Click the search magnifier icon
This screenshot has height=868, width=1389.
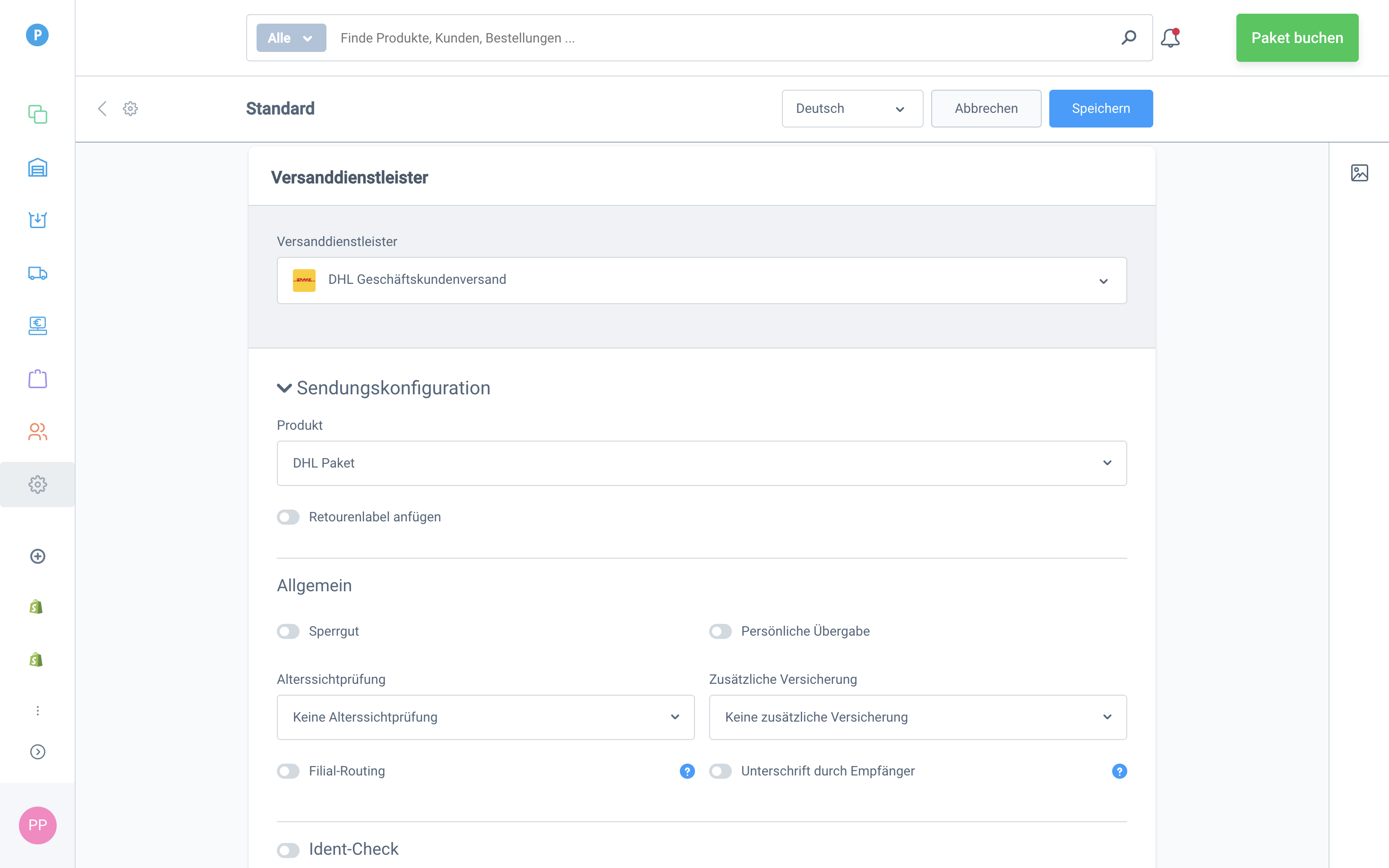[1128, 38]
